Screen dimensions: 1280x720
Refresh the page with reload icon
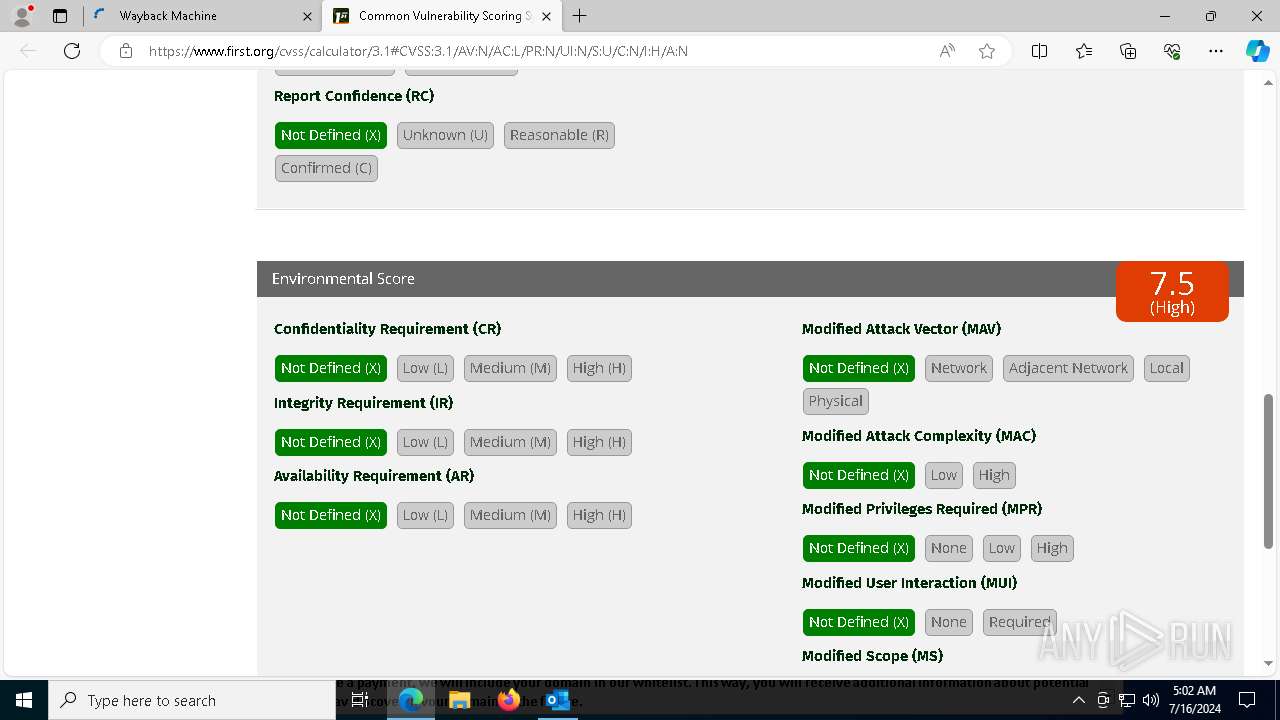(72, 51)
